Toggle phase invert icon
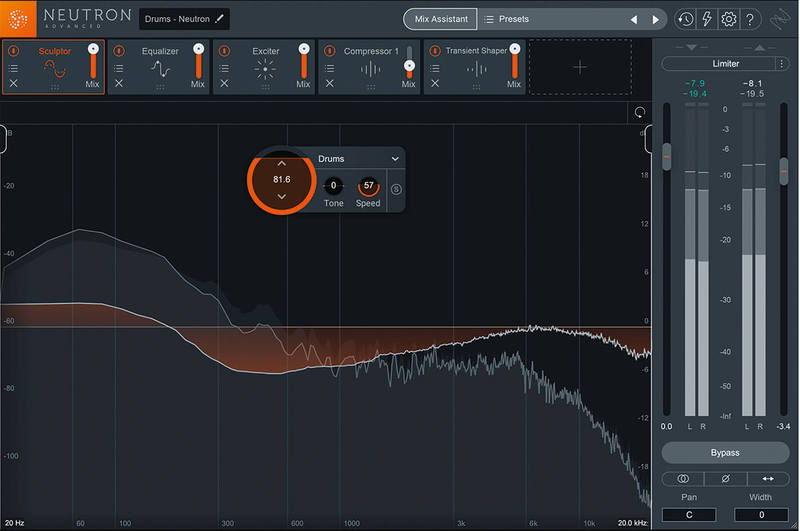Screen dimensions: 800x531 726,478
